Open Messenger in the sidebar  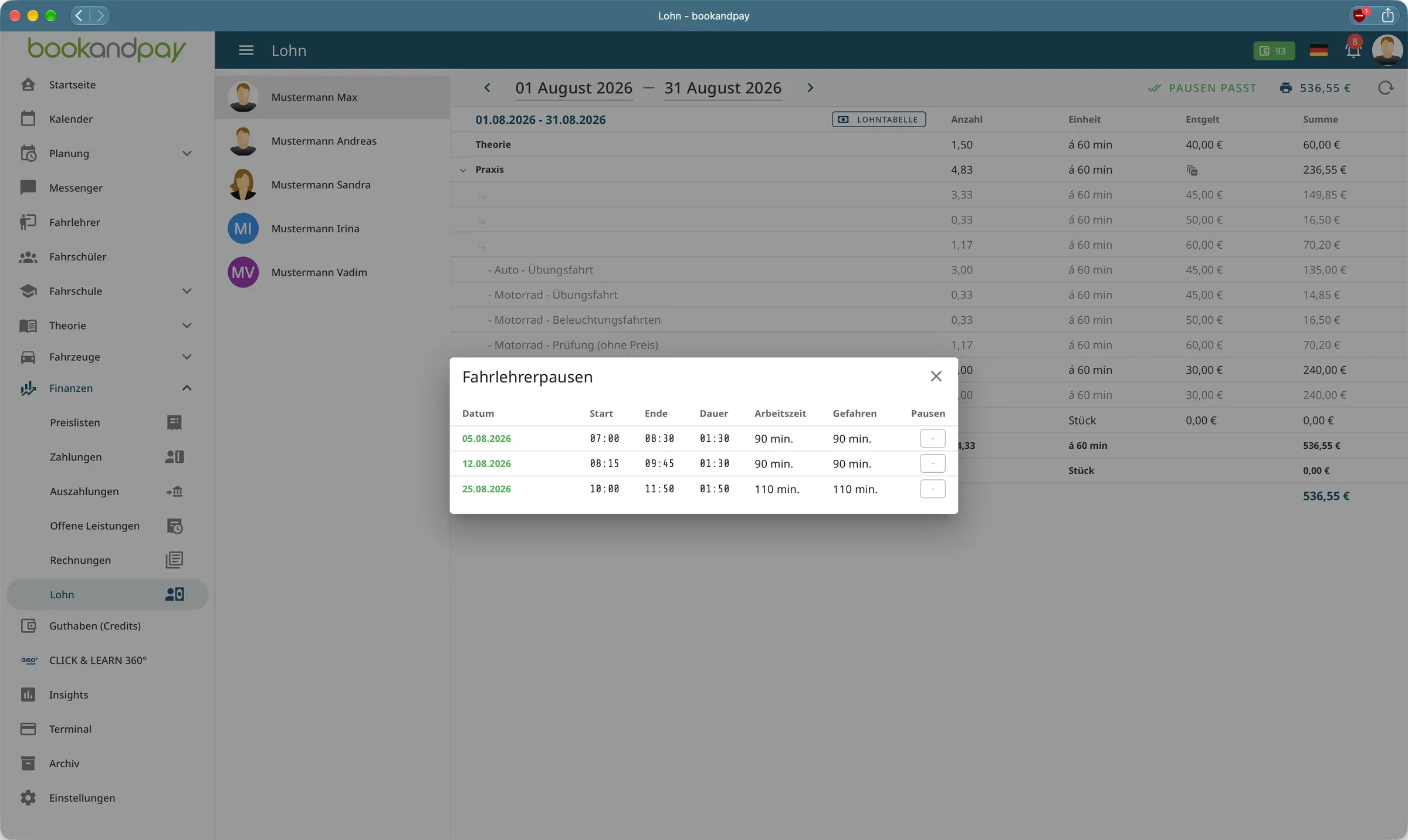107,188
